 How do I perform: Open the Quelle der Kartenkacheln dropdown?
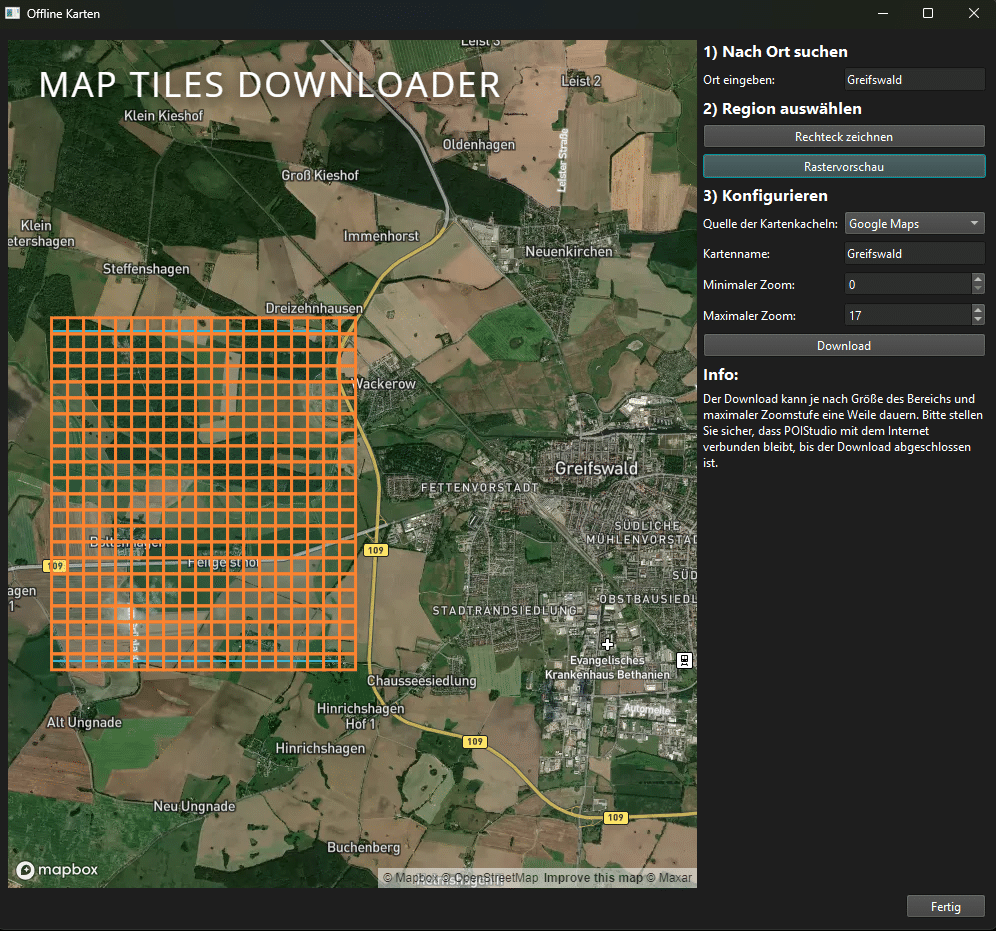(x=915, y=224)
